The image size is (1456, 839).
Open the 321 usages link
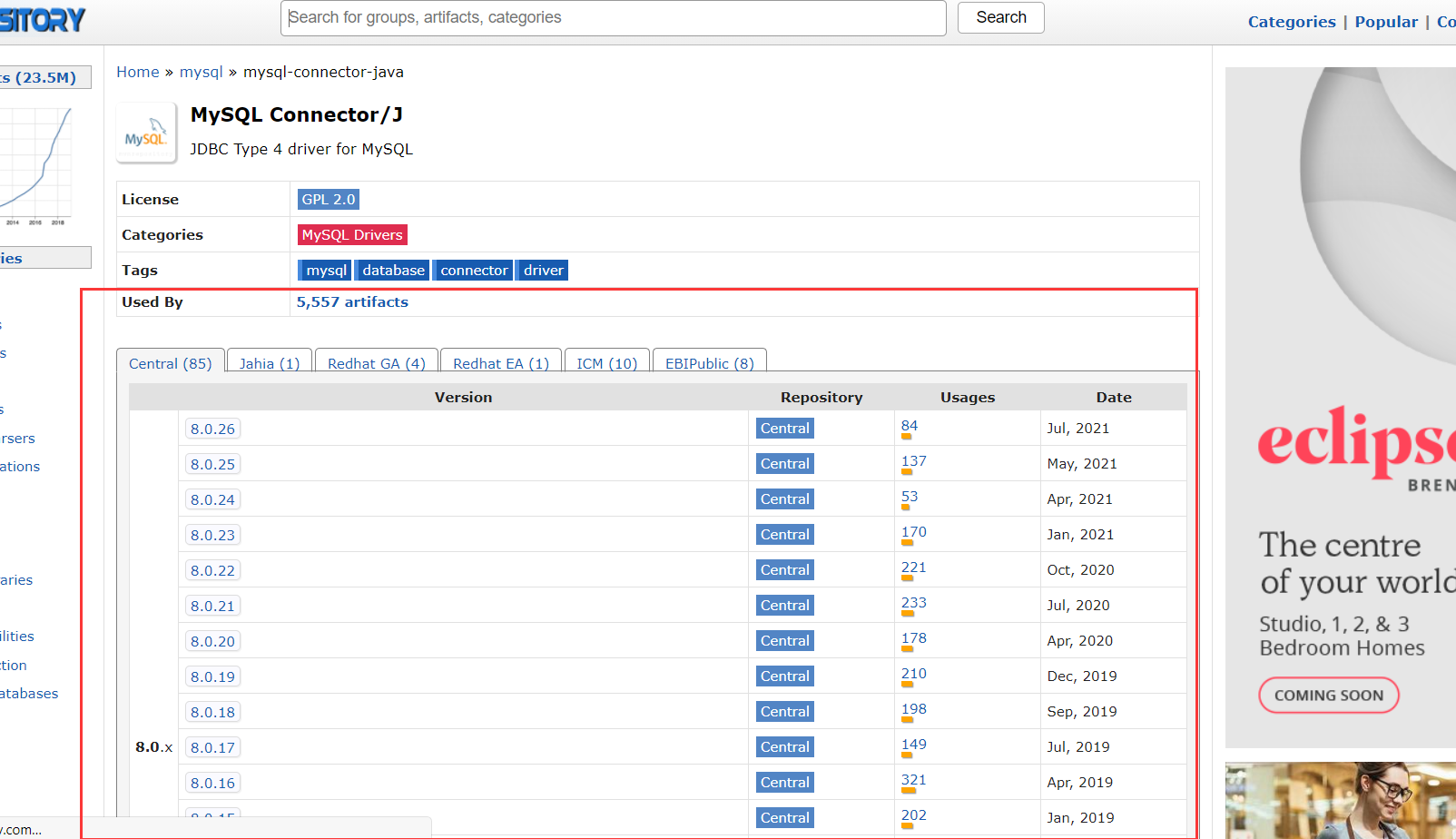click(x=914, y=780)
